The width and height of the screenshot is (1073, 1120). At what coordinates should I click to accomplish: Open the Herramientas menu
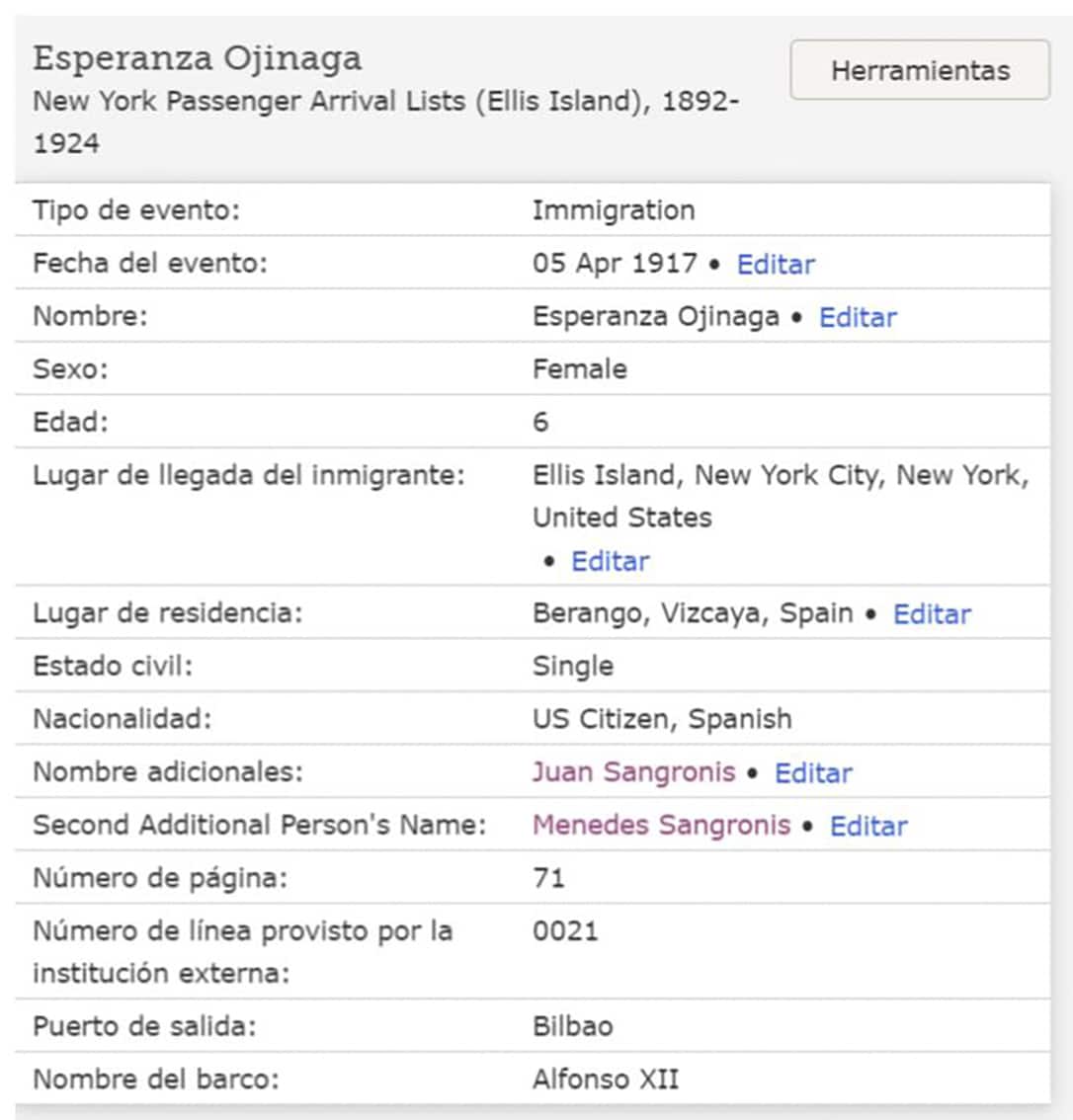918,70
